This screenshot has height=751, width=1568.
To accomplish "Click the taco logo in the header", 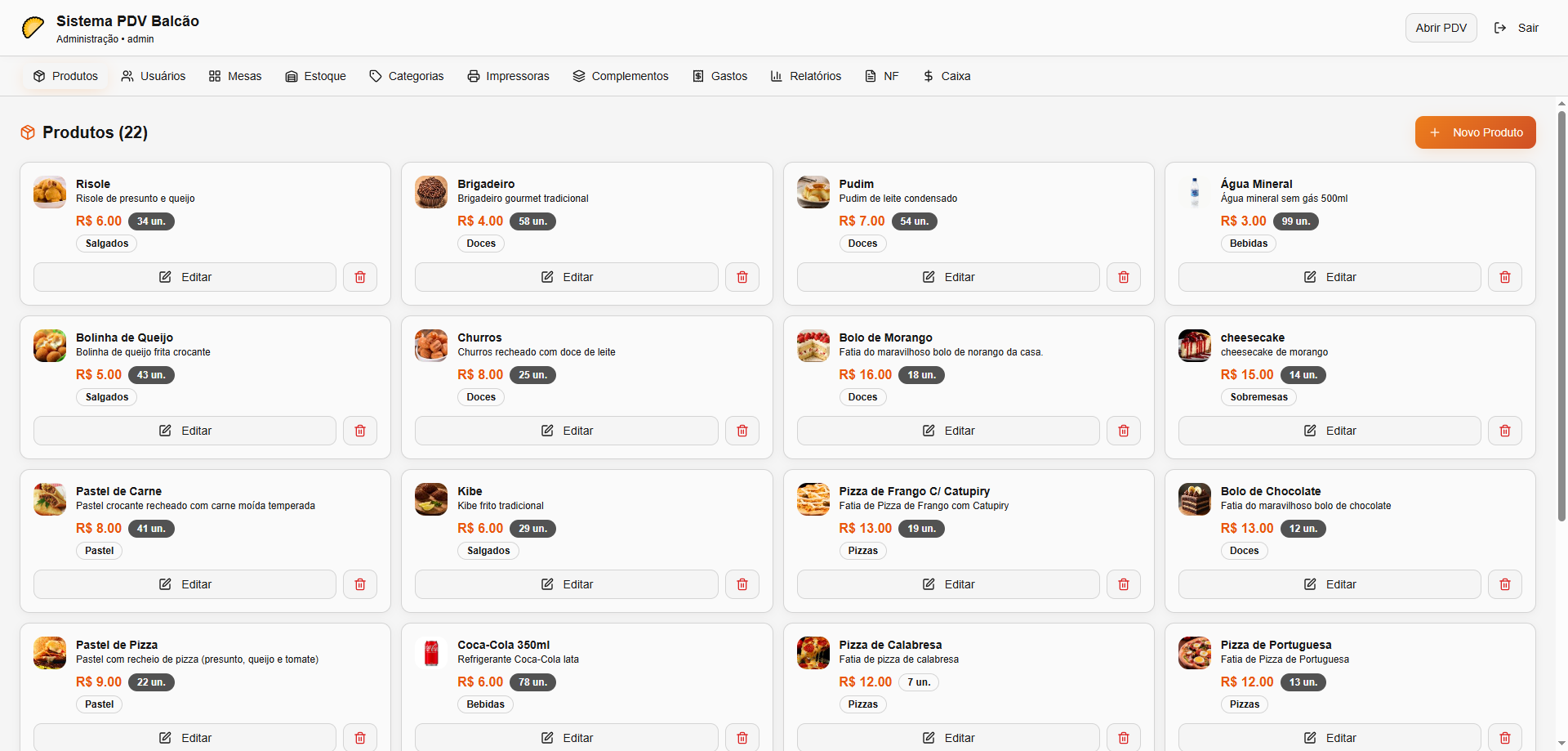I will 33,28.
